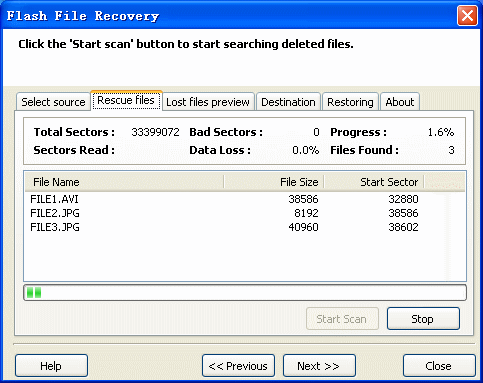Screen dimensions: 483x383
Task: Open Help
Action: (51, 366)
